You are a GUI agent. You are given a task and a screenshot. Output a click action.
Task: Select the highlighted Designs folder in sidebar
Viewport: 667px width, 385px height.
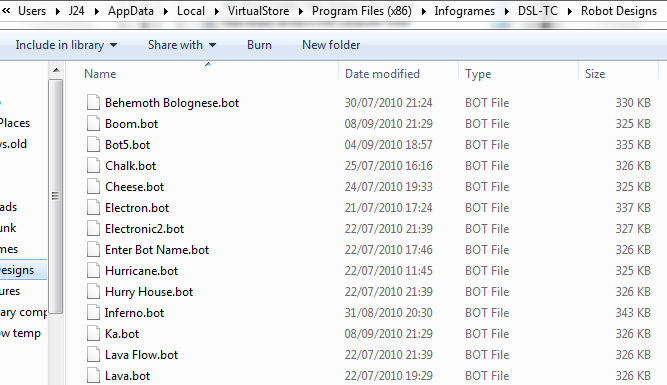[x=23, y=270]
